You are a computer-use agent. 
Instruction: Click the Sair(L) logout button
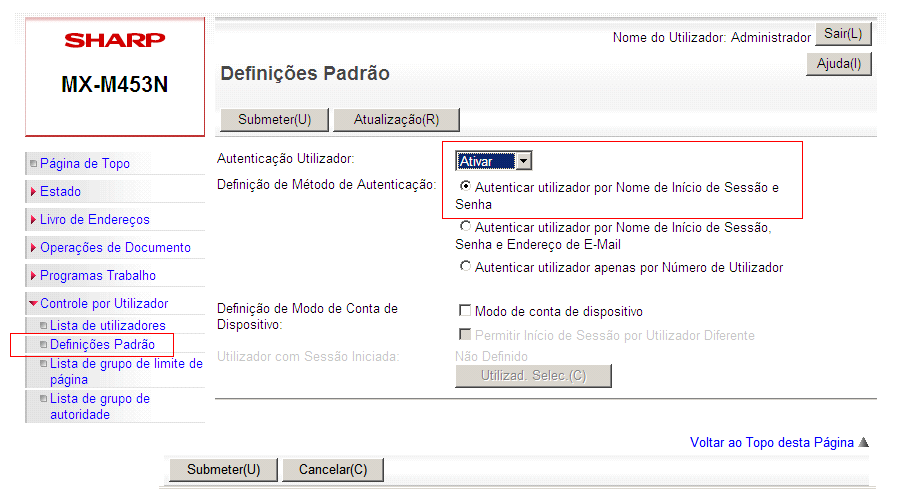click(x=843, y=34)
